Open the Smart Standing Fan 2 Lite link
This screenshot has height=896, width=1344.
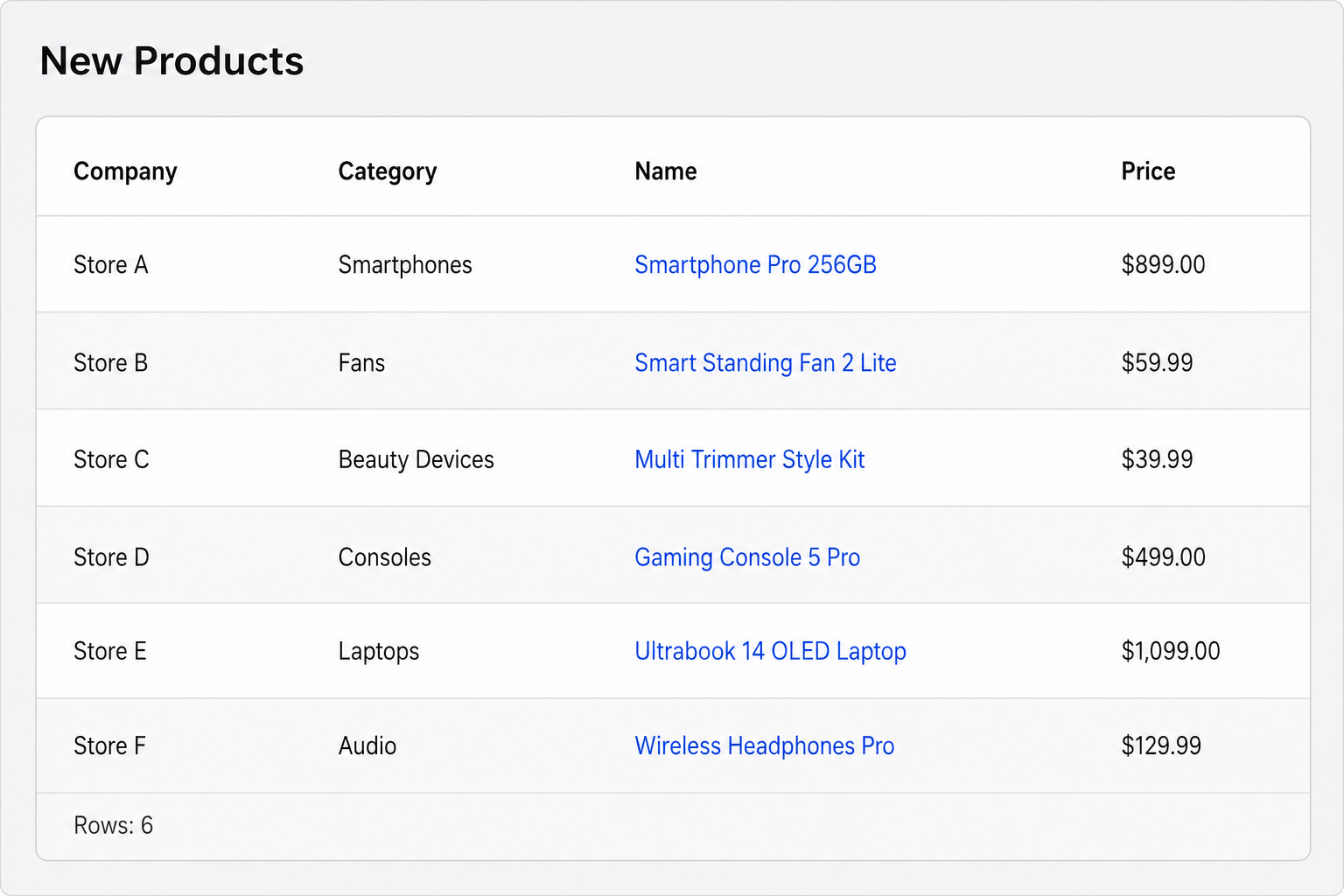(766, 363)
